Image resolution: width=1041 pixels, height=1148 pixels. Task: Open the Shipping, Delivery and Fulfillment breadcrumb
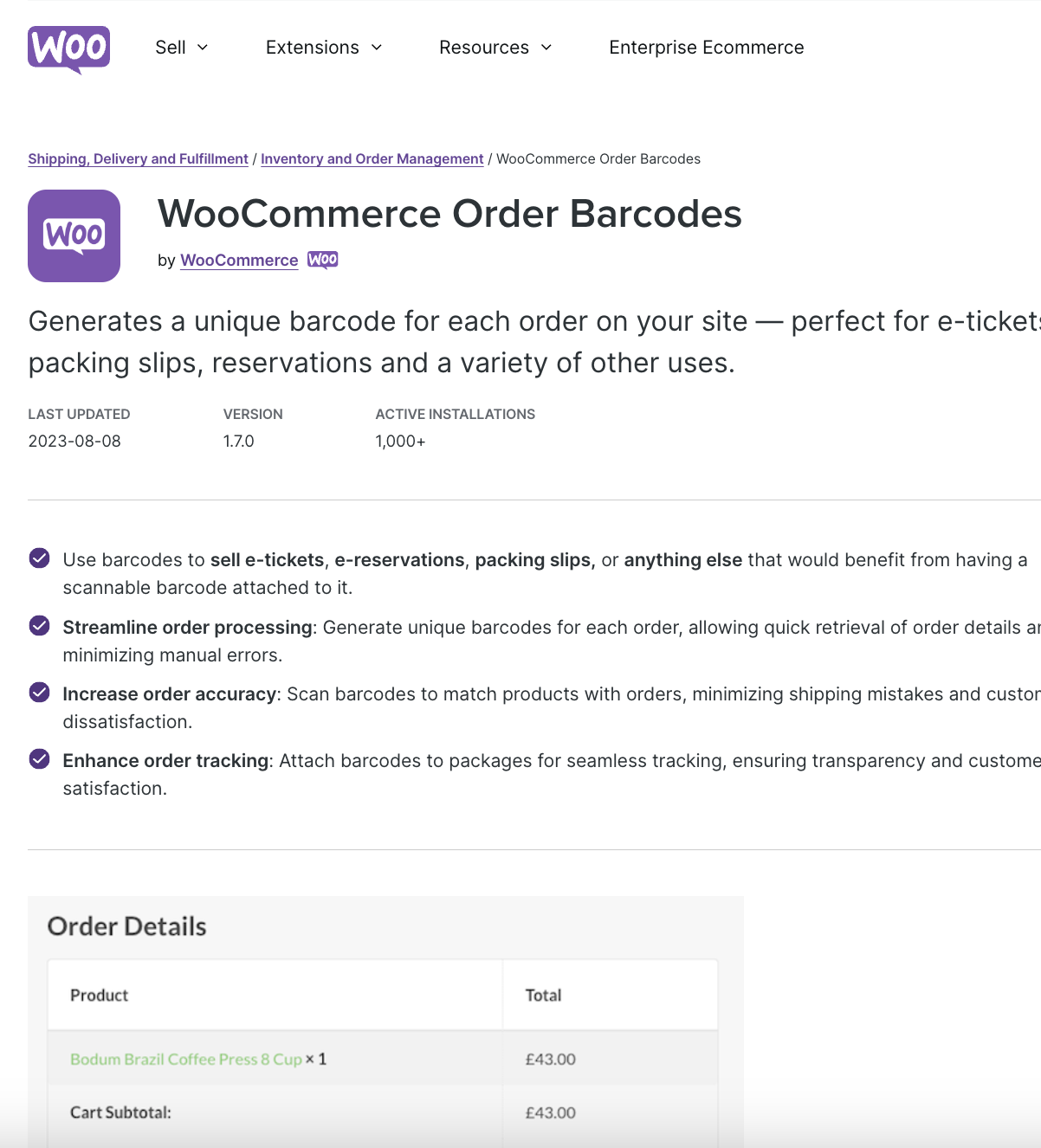tap(138, 158)
